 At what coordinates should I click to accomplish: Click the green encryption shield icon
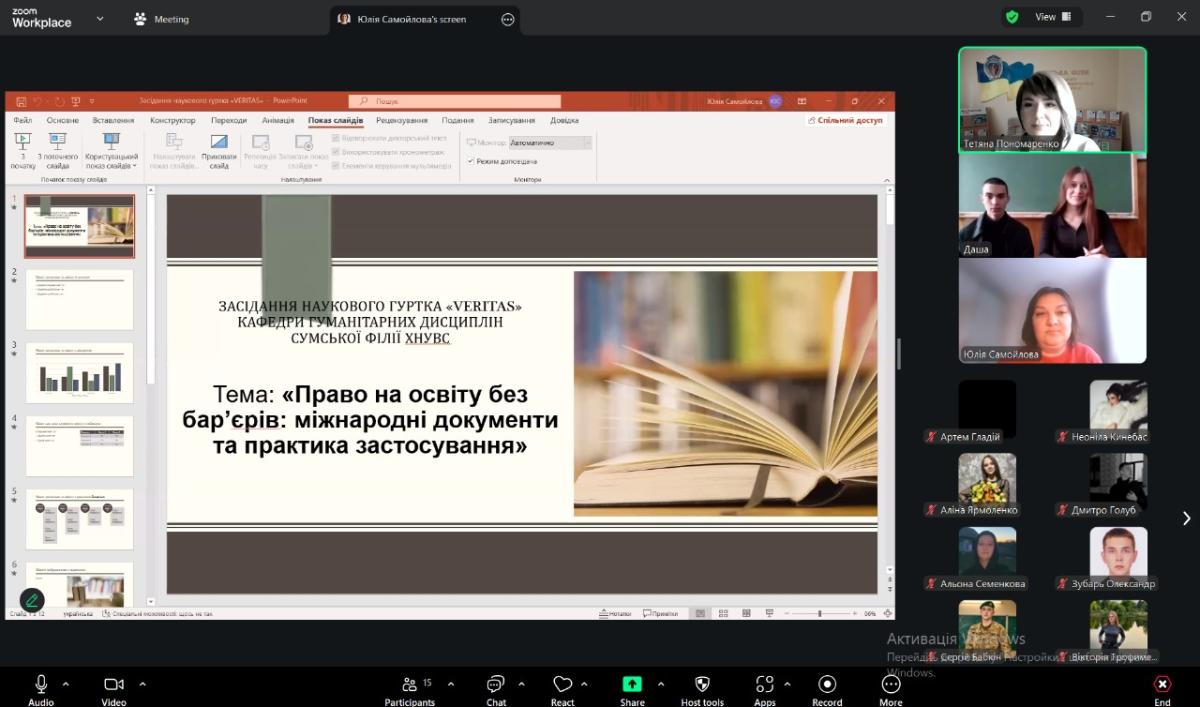tap(1013, 17)
